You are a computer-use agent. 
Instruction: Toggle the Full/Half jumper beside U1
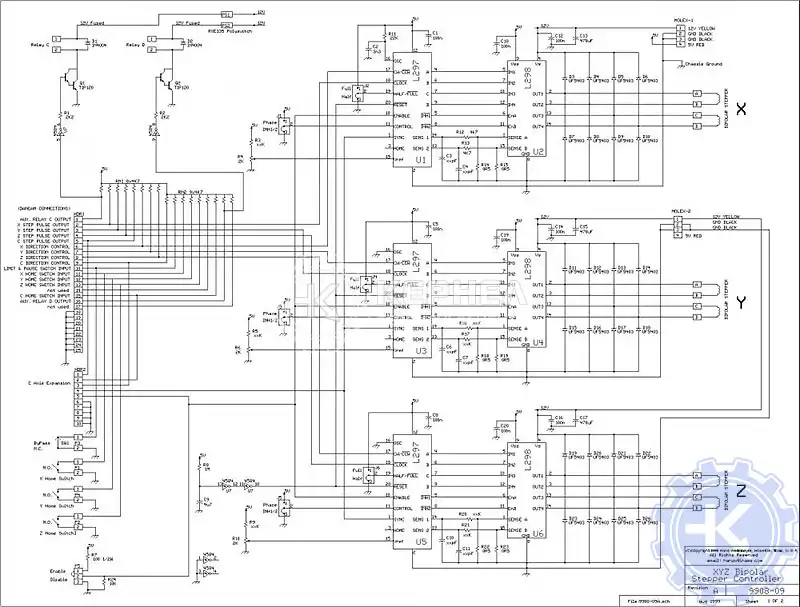[359, 93]
